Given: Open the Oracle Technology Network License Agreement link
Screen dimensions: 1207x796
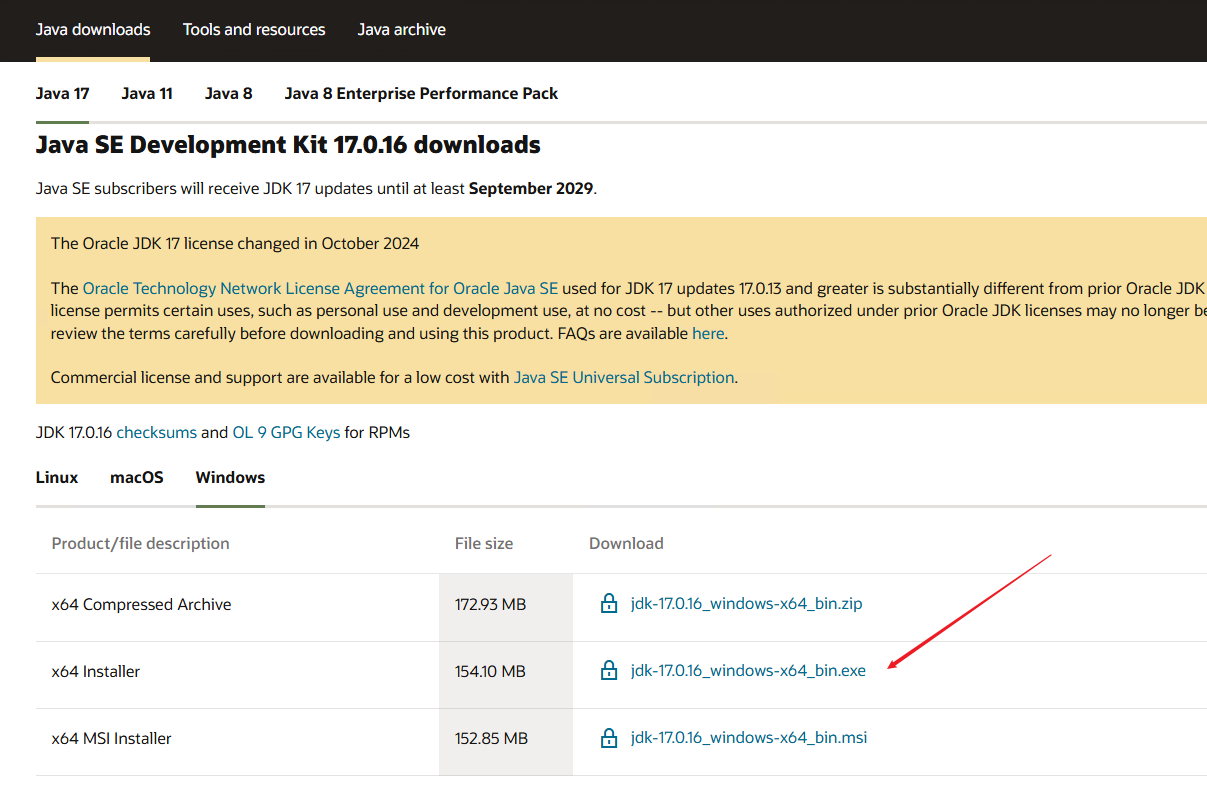Looking at the screenshot, I should [x=320, y=288].
